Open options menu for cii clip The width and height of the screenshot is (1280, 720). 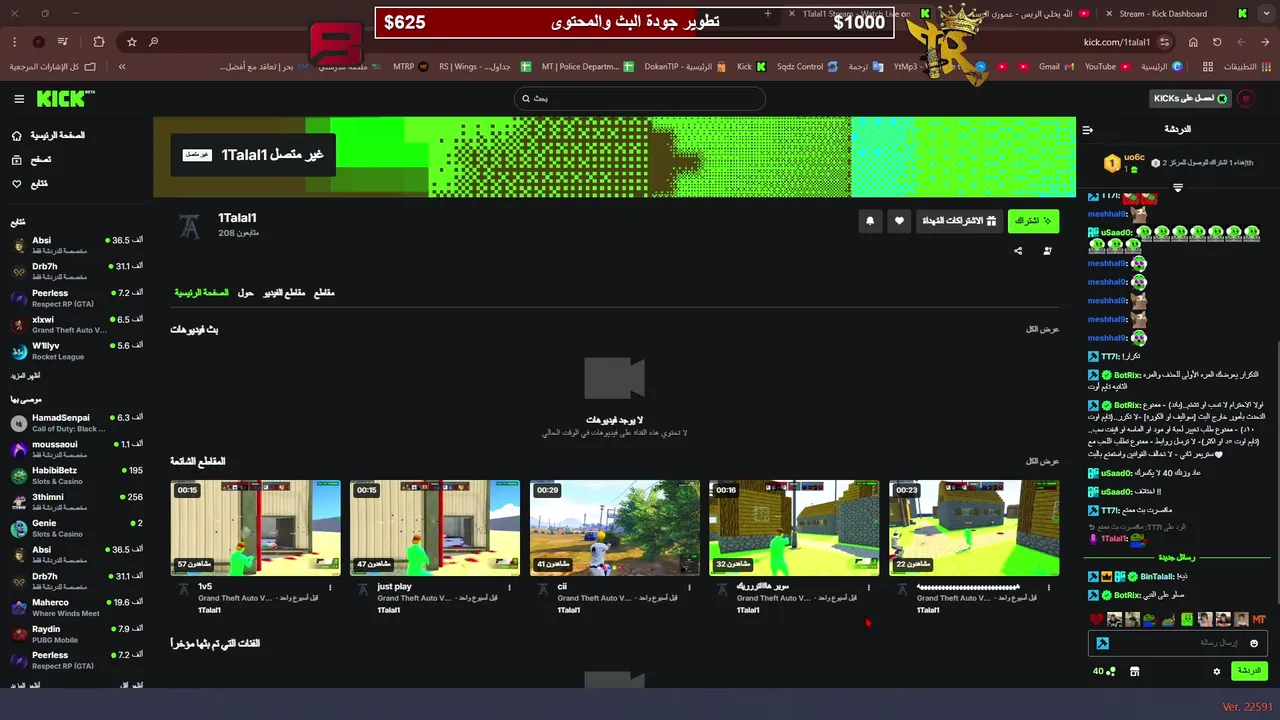[x=689, y=588]
